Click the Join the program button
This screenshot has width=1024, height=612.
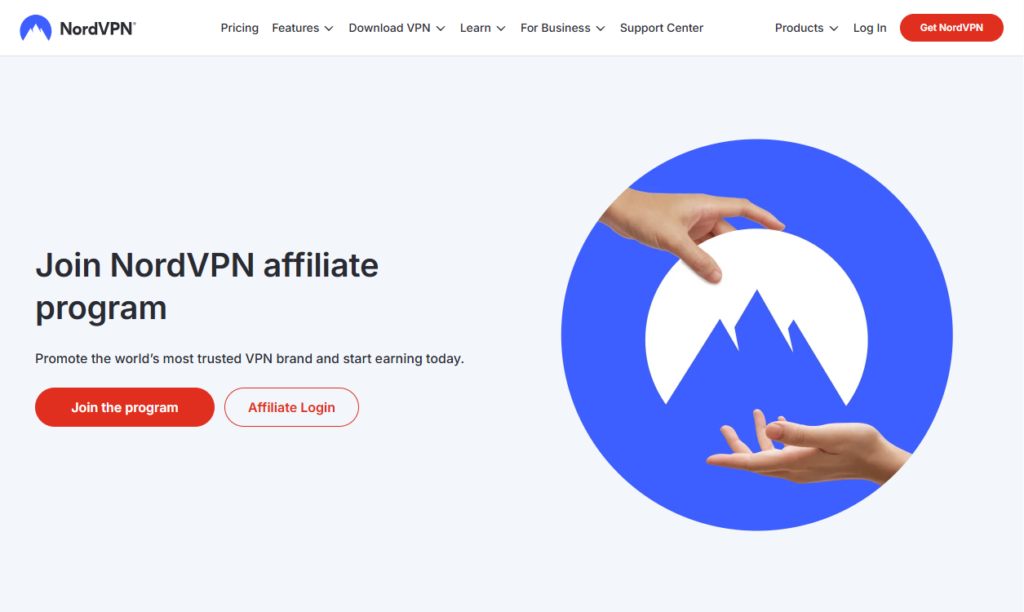point(125,407)
